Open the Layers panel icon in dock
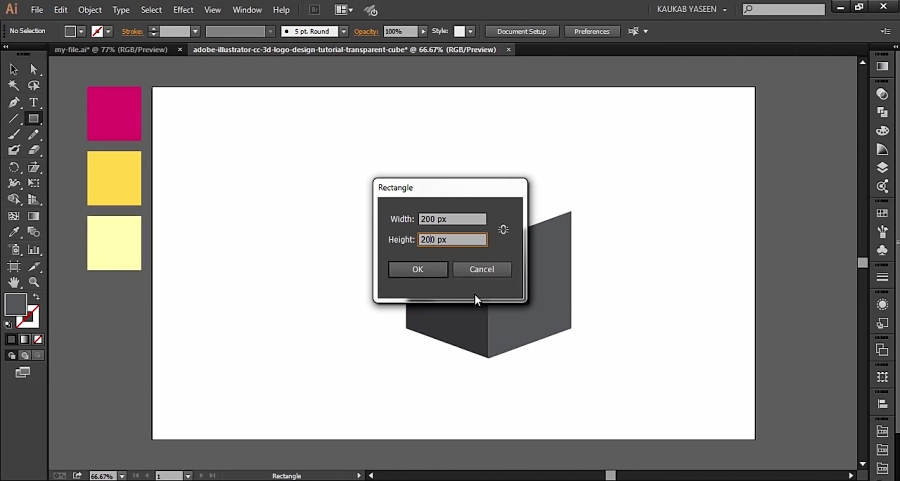Image resolution: width=900 pixels, height=481 pixels. (882, 168)
